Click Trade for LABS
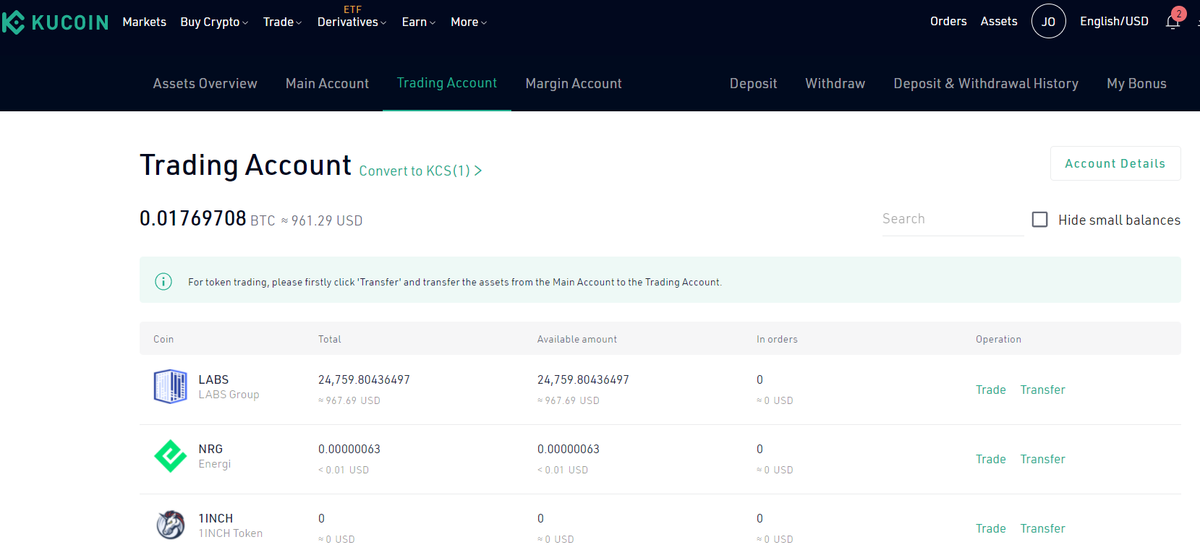The image size is (1200, 550). pyautogui.click(x=991, y=390)
